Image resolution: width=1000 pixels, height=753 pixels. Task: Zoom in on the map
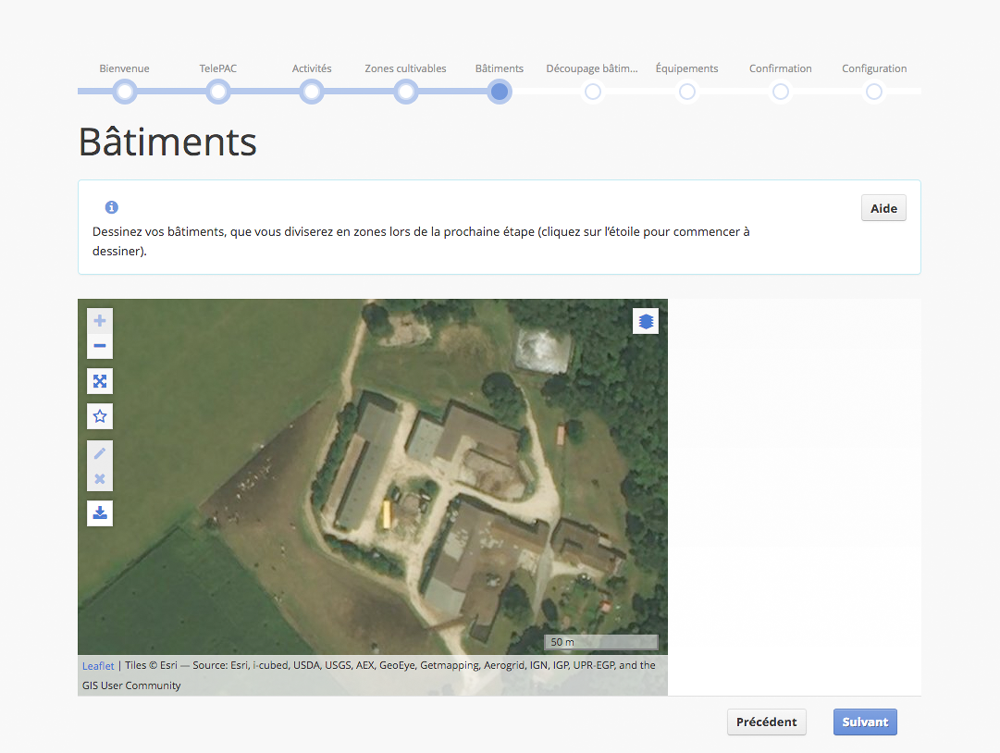(x=99, y=321)
